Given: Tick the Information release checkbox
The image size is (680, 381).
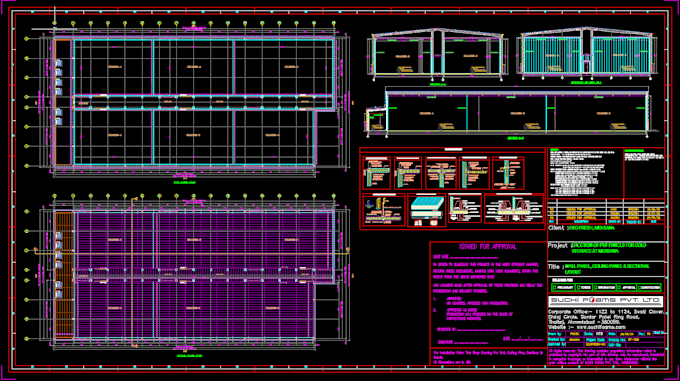Looking at the screenshot, I should tap(596, 288).
